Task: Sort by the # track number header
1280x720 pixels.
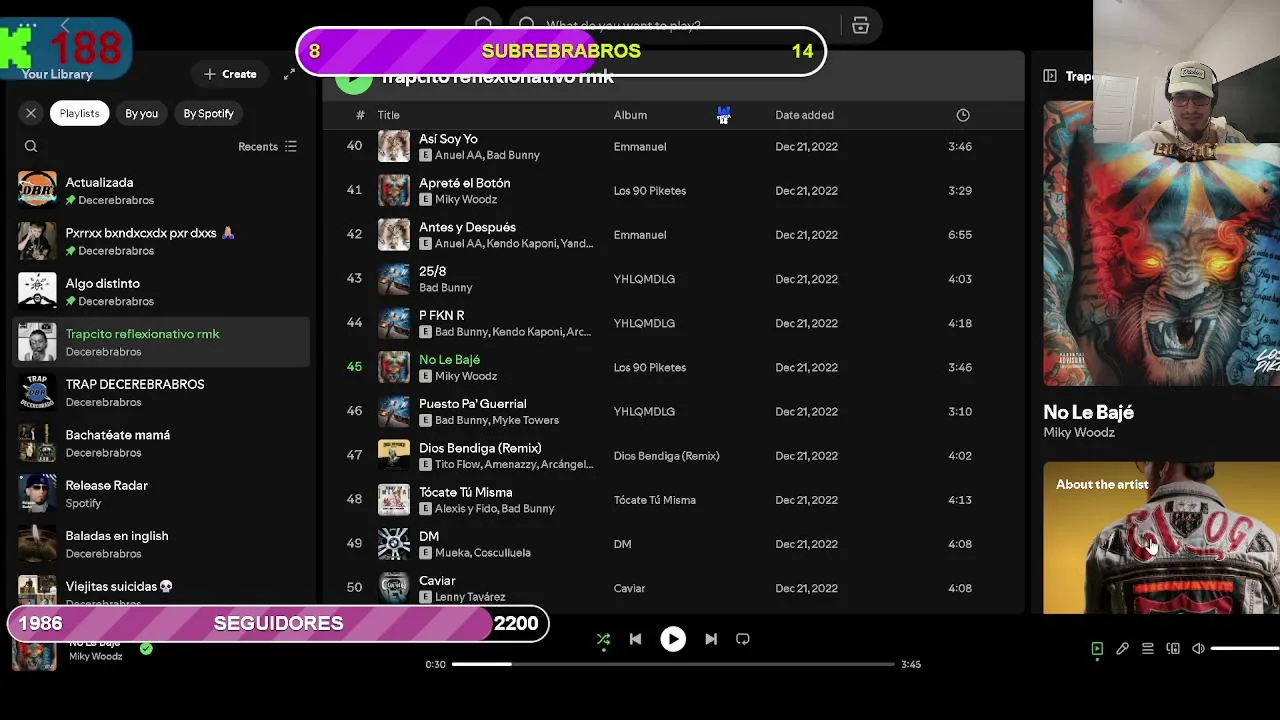Action: (360, 115)
